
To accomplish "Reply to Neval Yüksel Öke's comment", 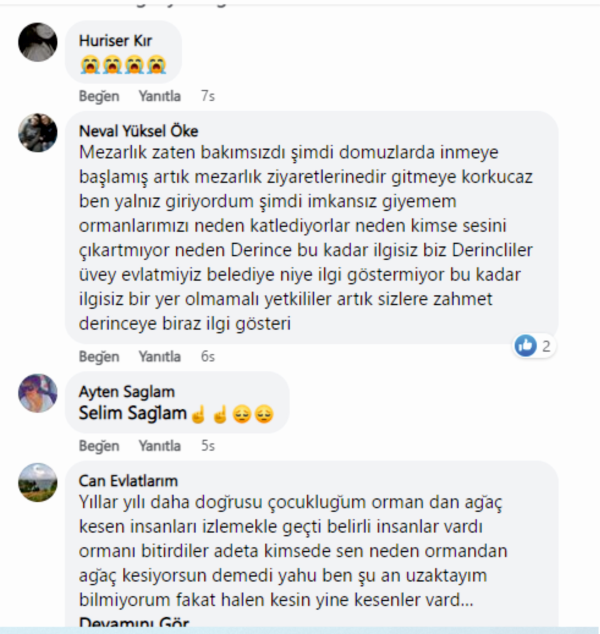I will click(160, 357).
